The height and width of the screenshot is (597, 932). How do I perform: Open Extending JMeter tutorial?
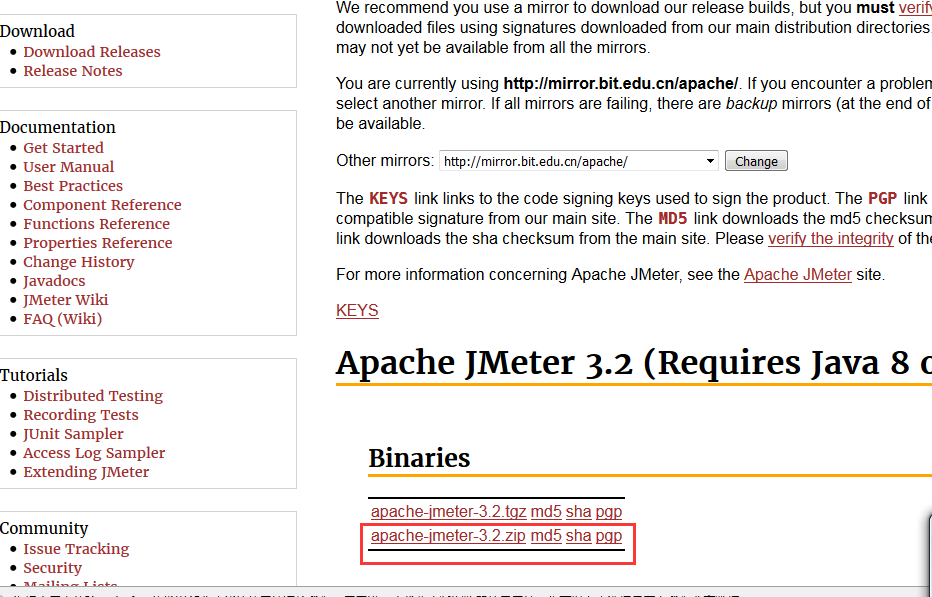pyautogui.click(x=86, y=472)
